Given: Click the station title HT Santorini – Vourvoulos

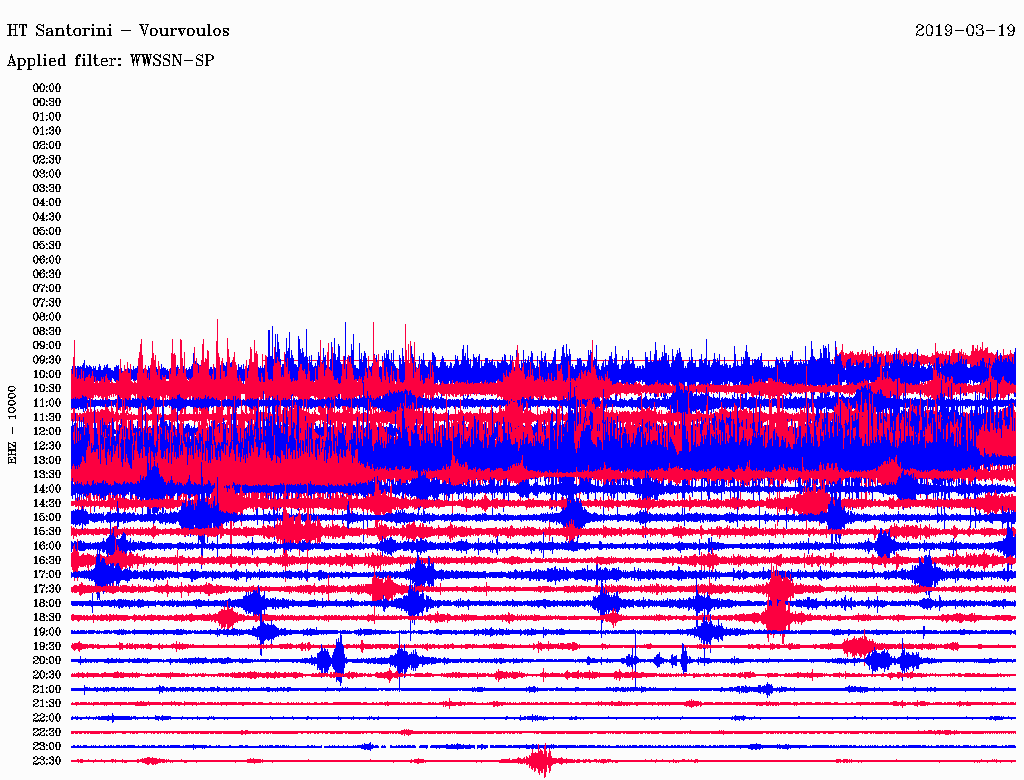Looking at the screenshot, I should (x=118, y=31).
